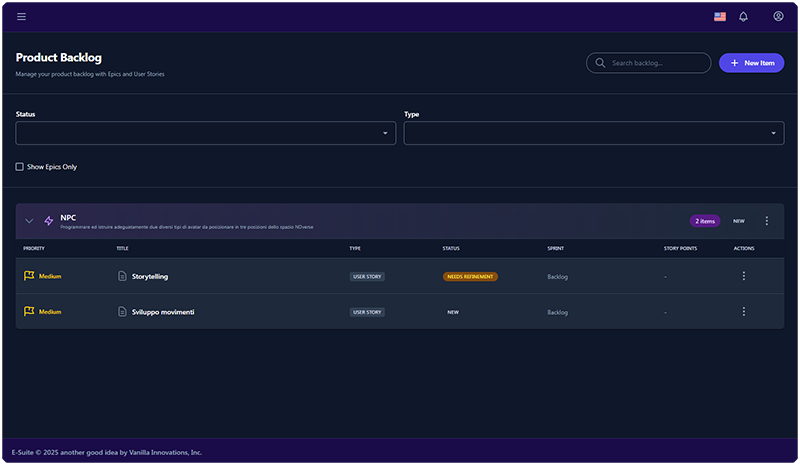Open the notifications bell
The width and height of the screenshot is (800, 465).
point(743,16)
